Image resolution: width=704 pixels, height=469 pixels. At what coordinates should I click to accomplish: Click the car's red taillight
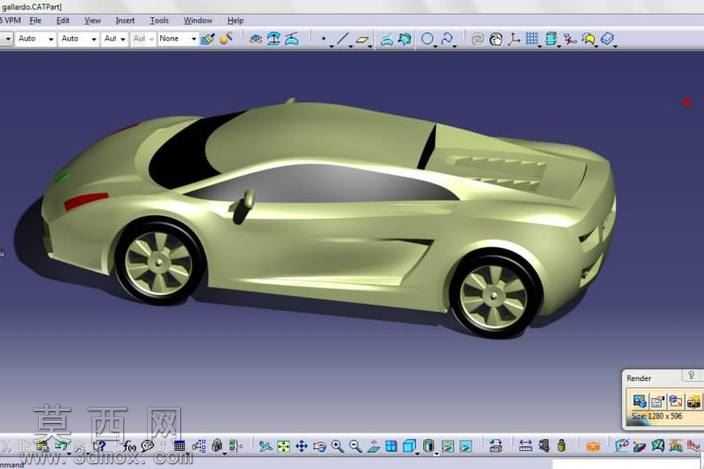tap(86, 201)
